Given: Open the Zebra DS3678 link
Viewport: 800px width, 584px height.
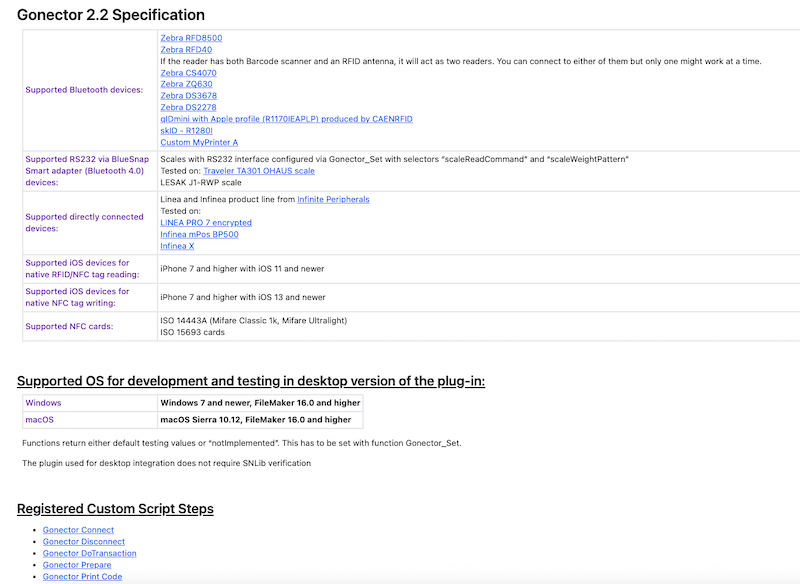Looking at the screenshot, I should tap(188, 96).
